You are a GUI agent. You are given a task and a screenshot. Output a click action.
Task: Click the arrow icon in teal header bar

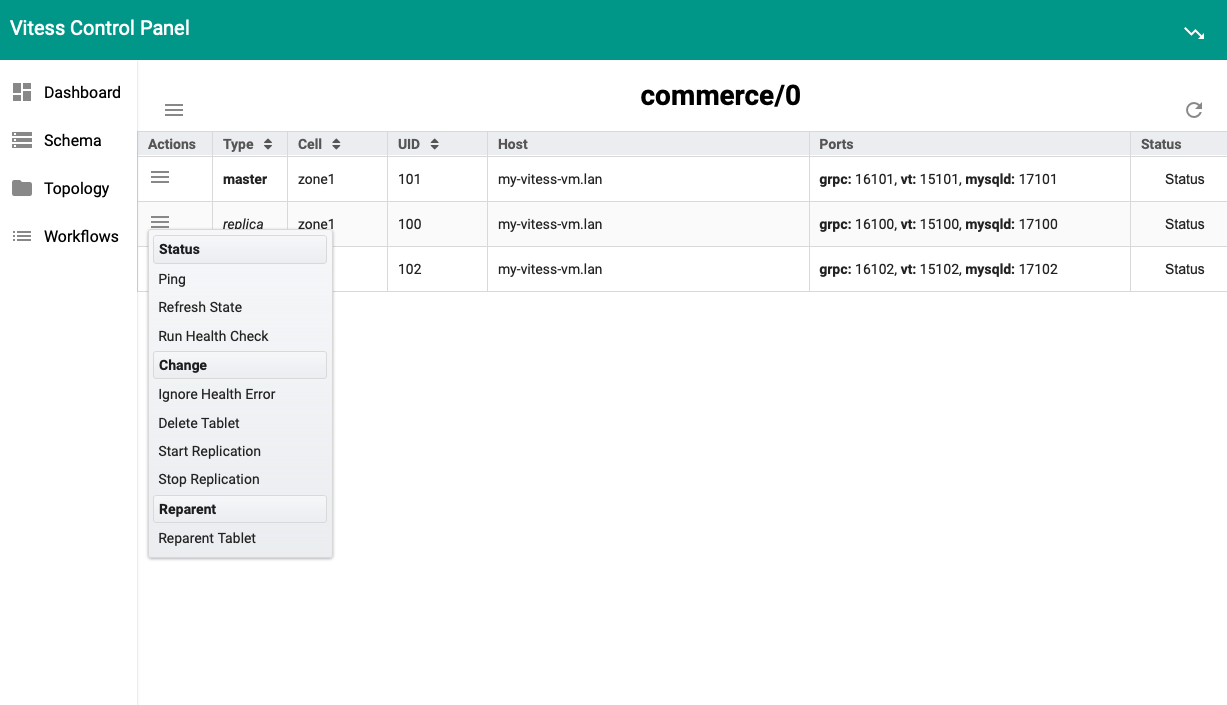tap(1194, 32)
